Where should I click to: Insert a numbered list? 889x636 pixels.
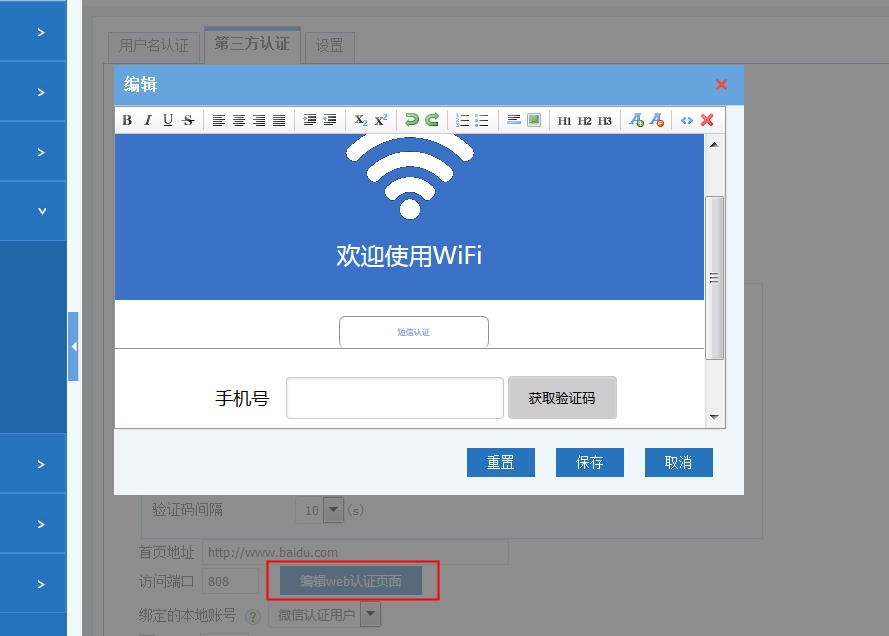(462, 120)
